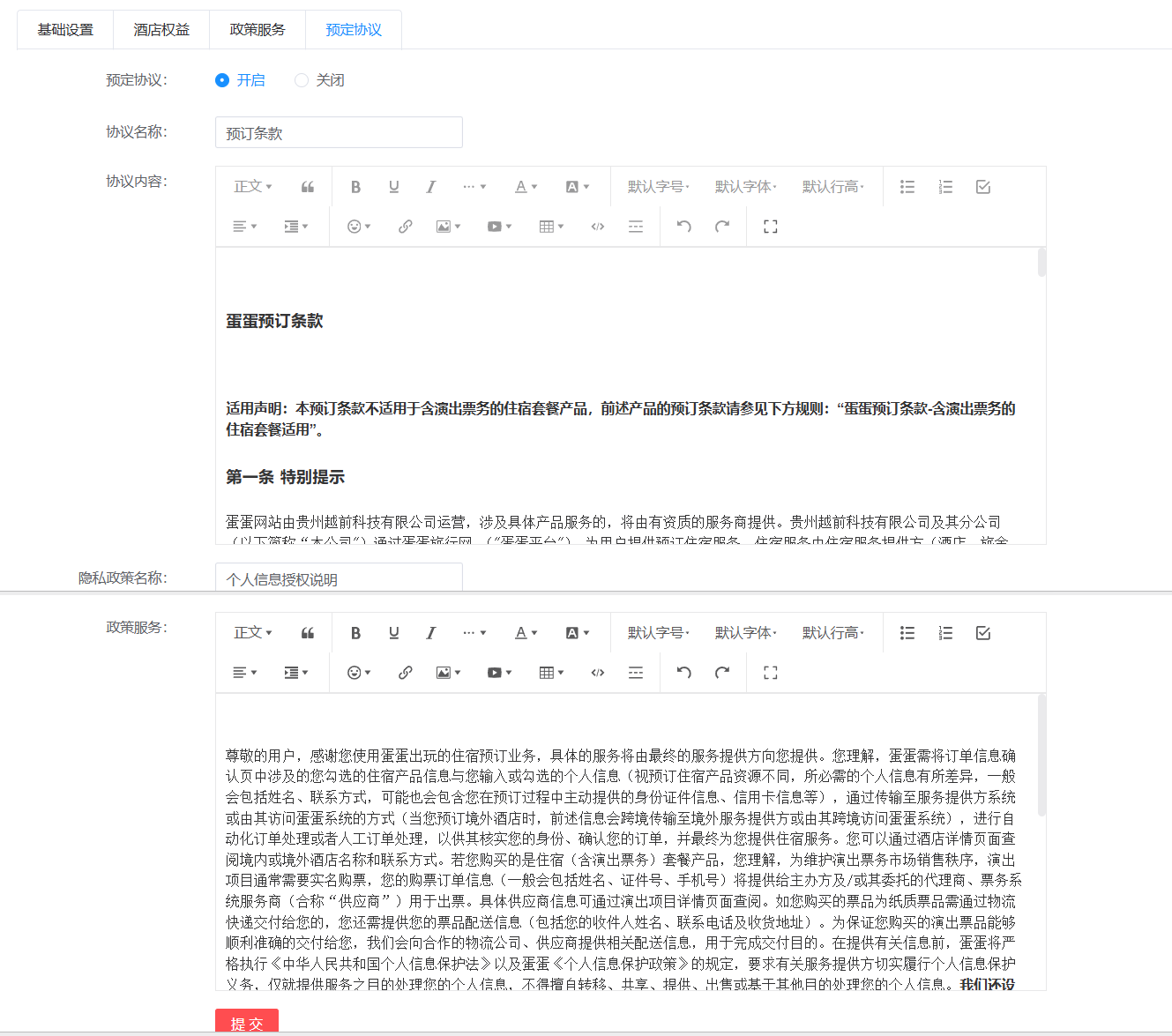
Task: Click Italic icon in 政策服务 editor
Action: [x=430, y=633]
